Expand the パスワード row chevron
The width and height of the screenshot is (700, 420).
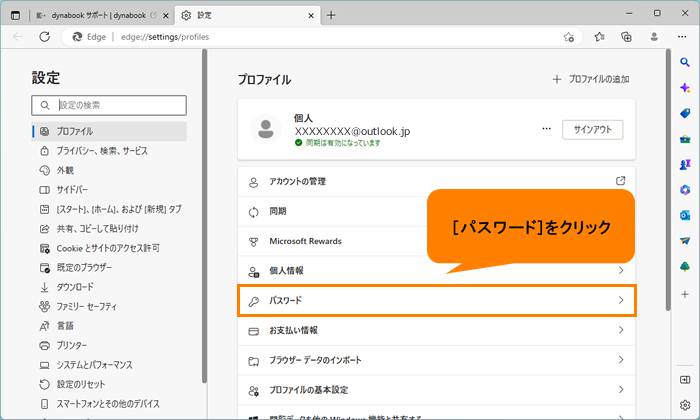[621, 300]
